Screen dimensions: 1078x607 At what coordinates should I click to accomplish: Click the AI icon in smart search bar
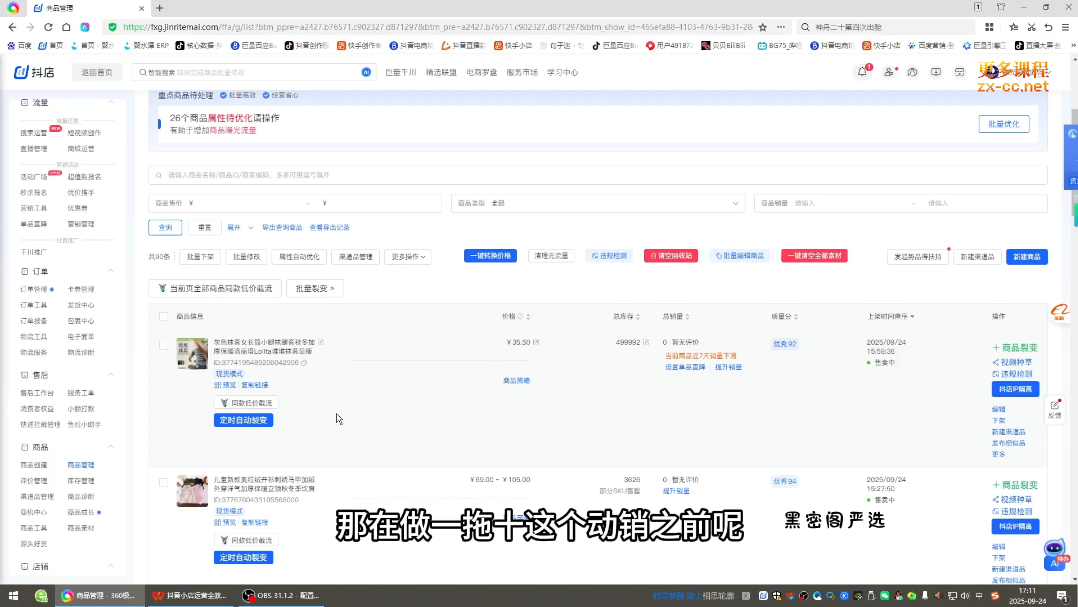pos(366,72)
